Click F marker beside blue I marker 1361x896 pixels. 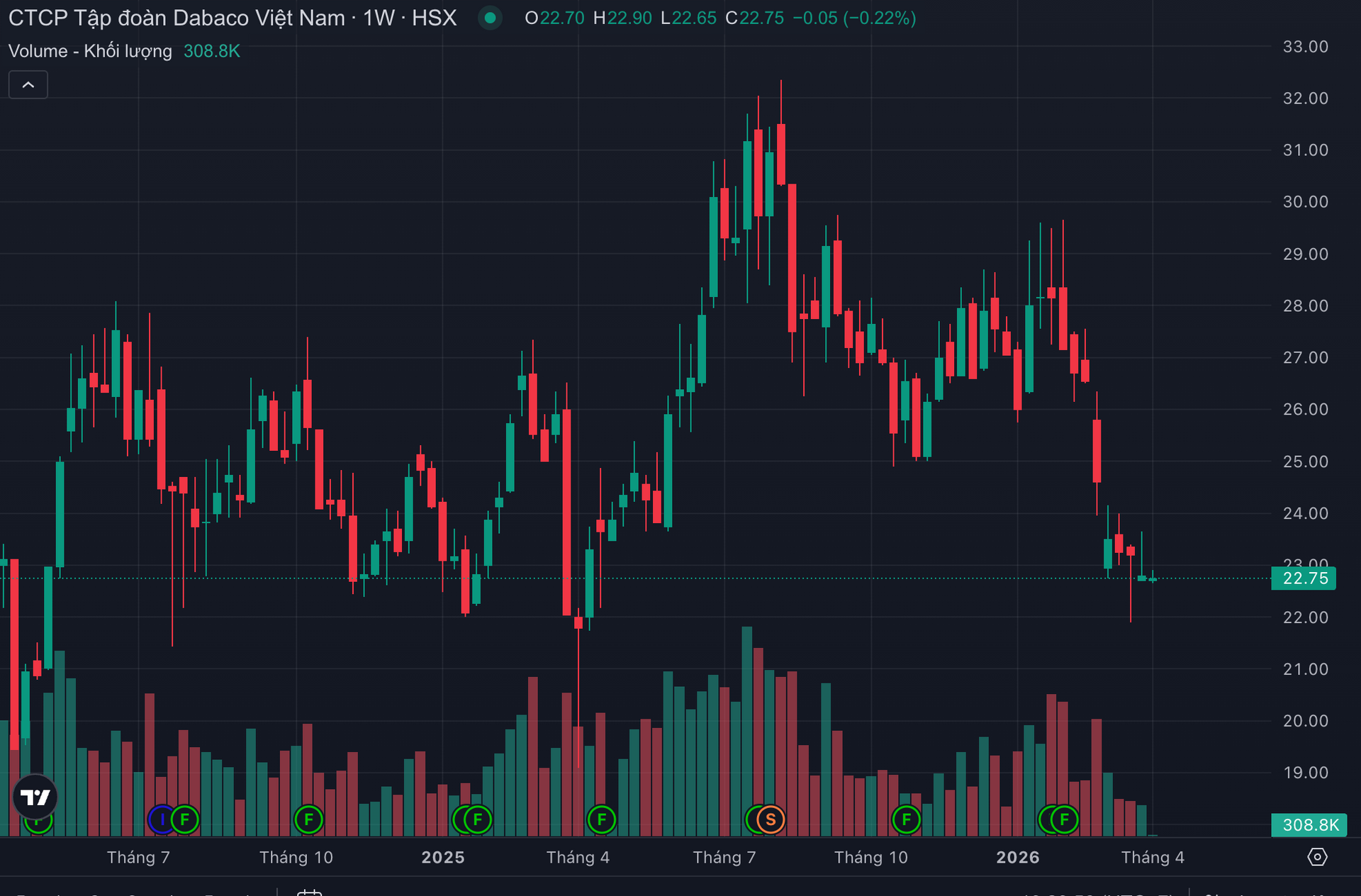(185, 820)
